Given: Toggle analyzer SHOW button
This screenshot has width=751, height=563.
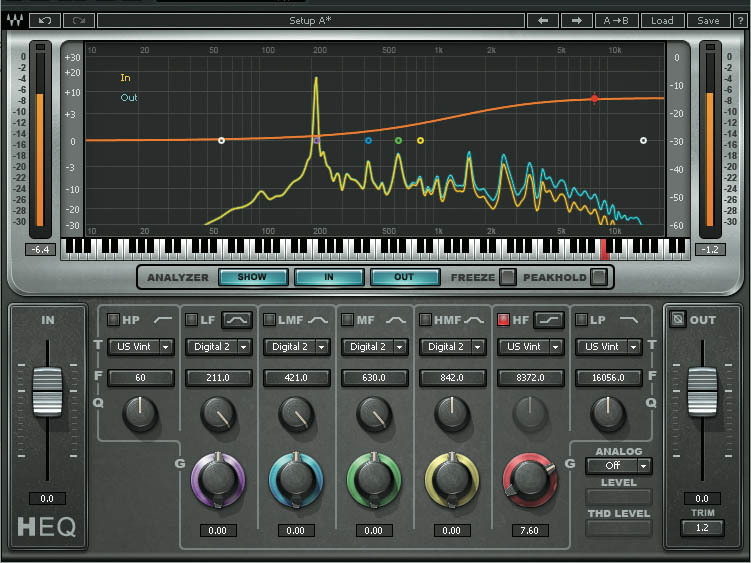Looking at the screenshot, I should point(253,277).
